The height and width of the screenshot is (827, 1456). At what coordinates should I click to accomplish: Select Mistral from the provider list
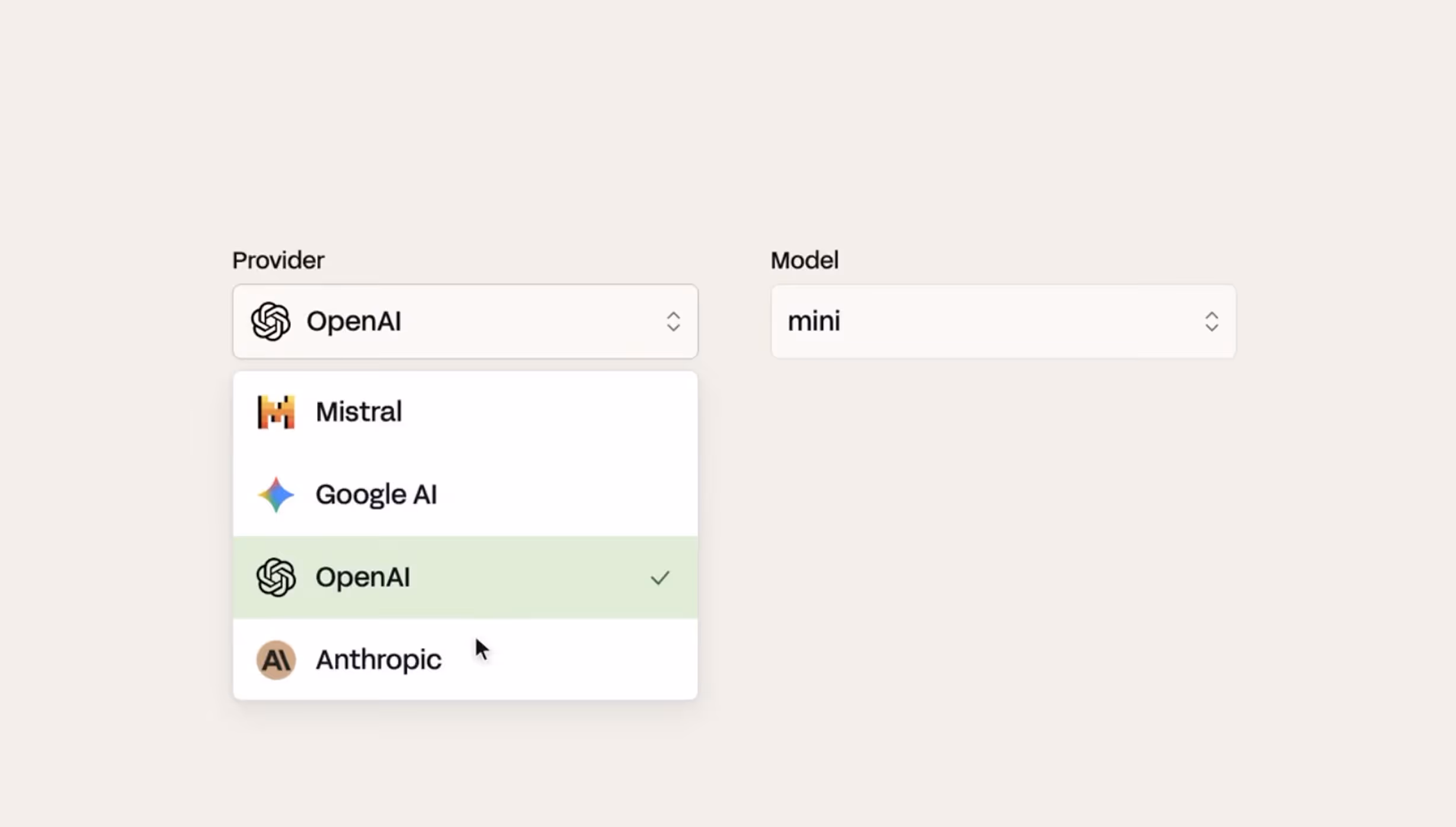(x=465, y=412)
